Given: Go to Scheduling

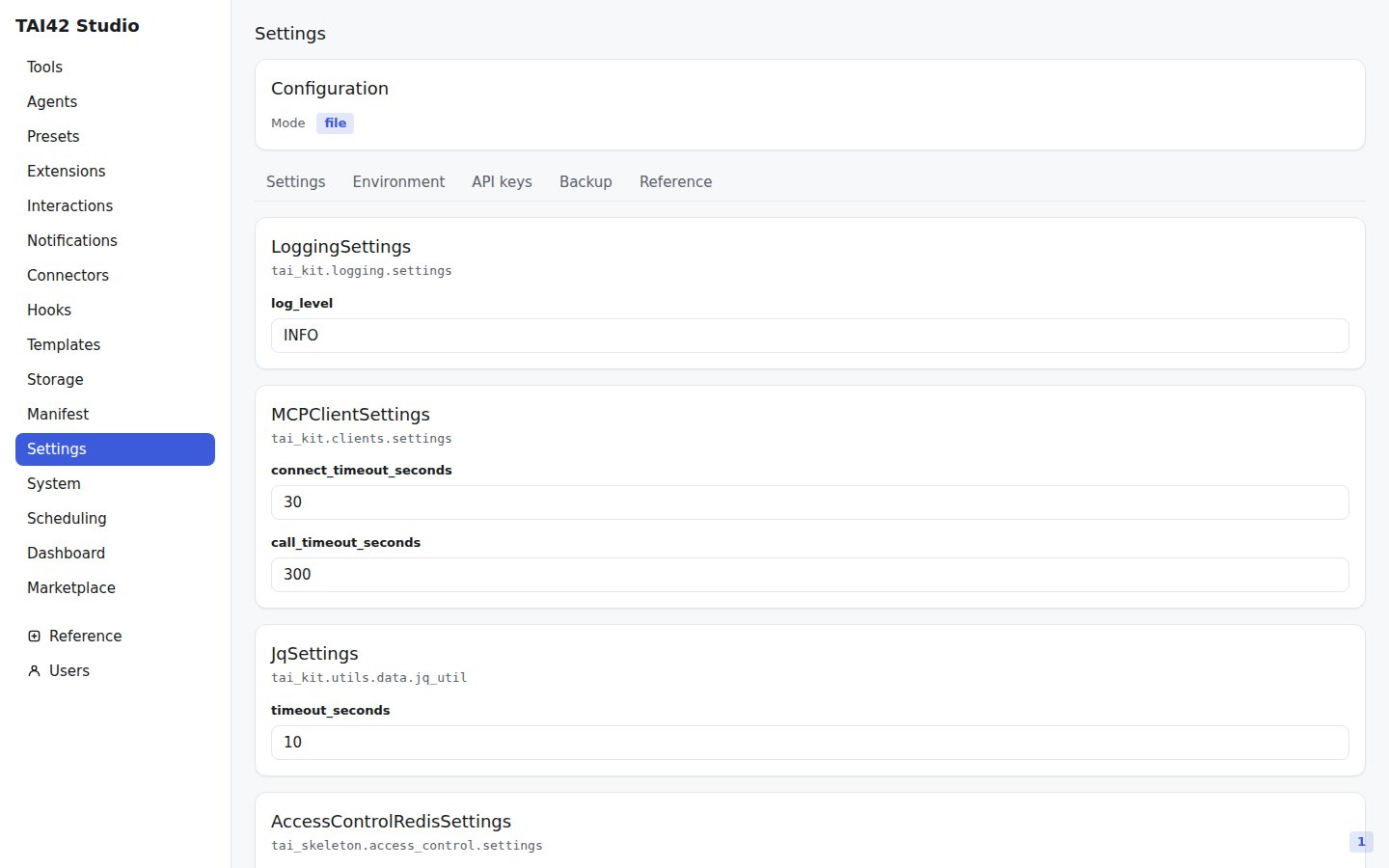Looking at the screenshot, I should pyautogui.click(x=115, y=519).
